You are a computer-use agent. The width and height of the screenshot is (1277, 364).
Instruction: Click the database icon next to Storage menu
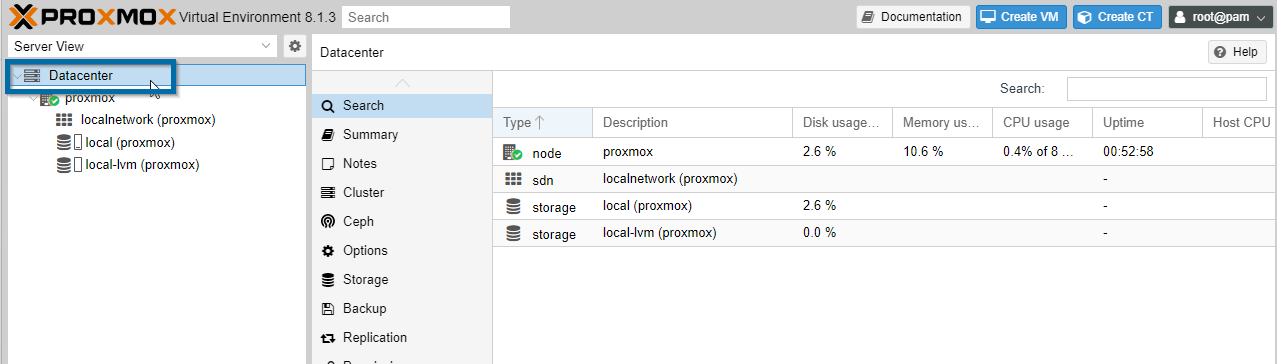tap(327, 279)
